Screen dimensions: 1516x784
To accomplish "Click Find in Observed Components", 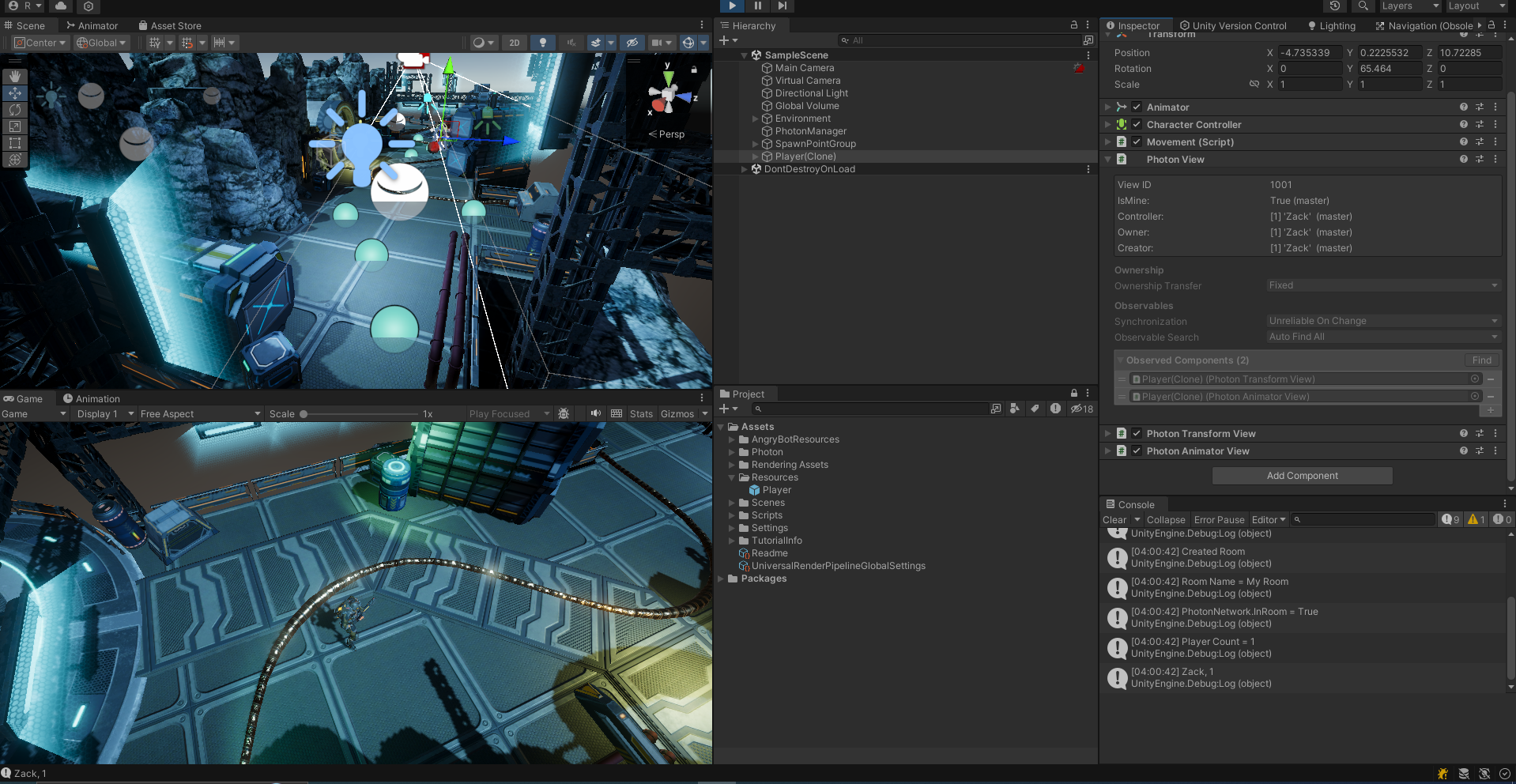I will point(1482,360).
